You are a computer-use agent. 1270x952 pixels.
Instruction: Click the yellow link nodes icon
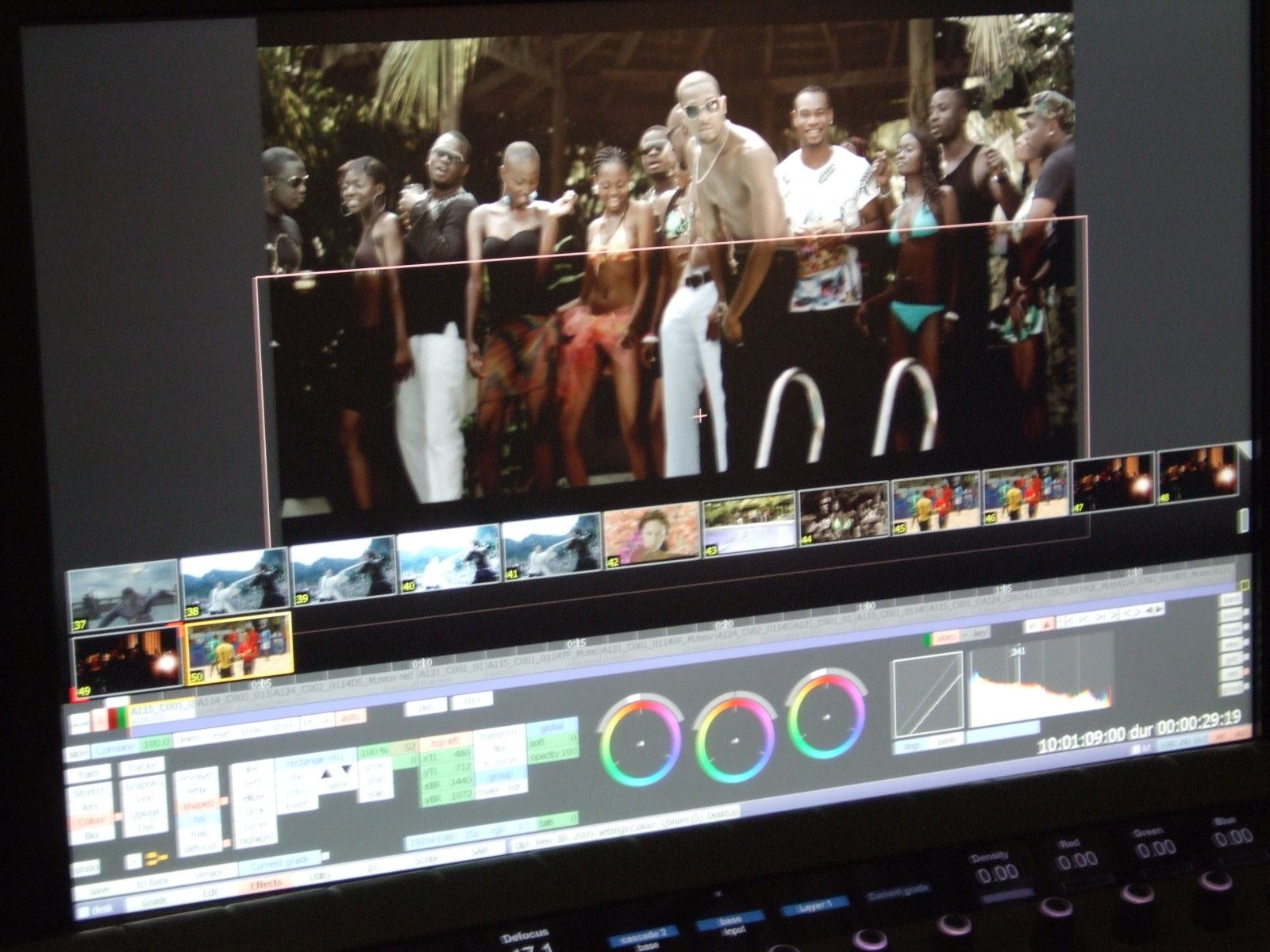pyautogui.click(x=156, y=858)
